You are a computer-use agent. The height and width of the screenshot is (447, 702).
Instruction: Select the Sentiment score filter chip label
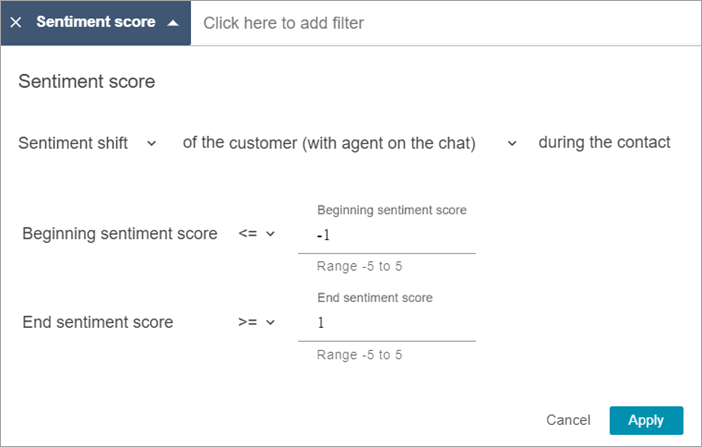click(x=95, y=22)
